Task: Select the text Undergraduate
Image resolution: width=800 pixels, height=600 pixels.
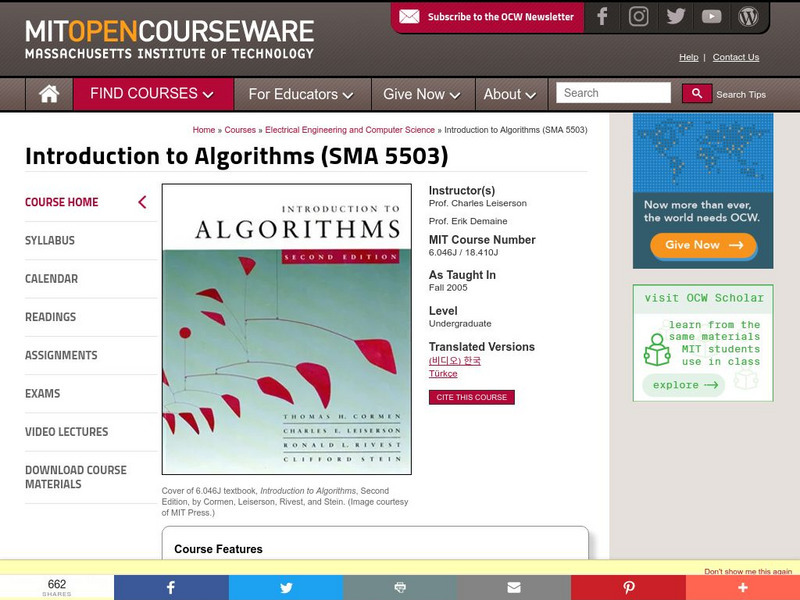Action: tap(460, 323)
